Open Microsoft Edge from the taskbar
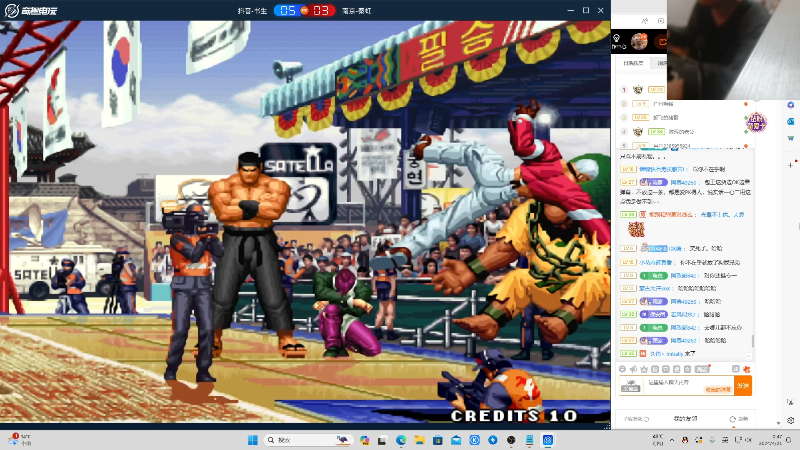 [x=401, y=440]
